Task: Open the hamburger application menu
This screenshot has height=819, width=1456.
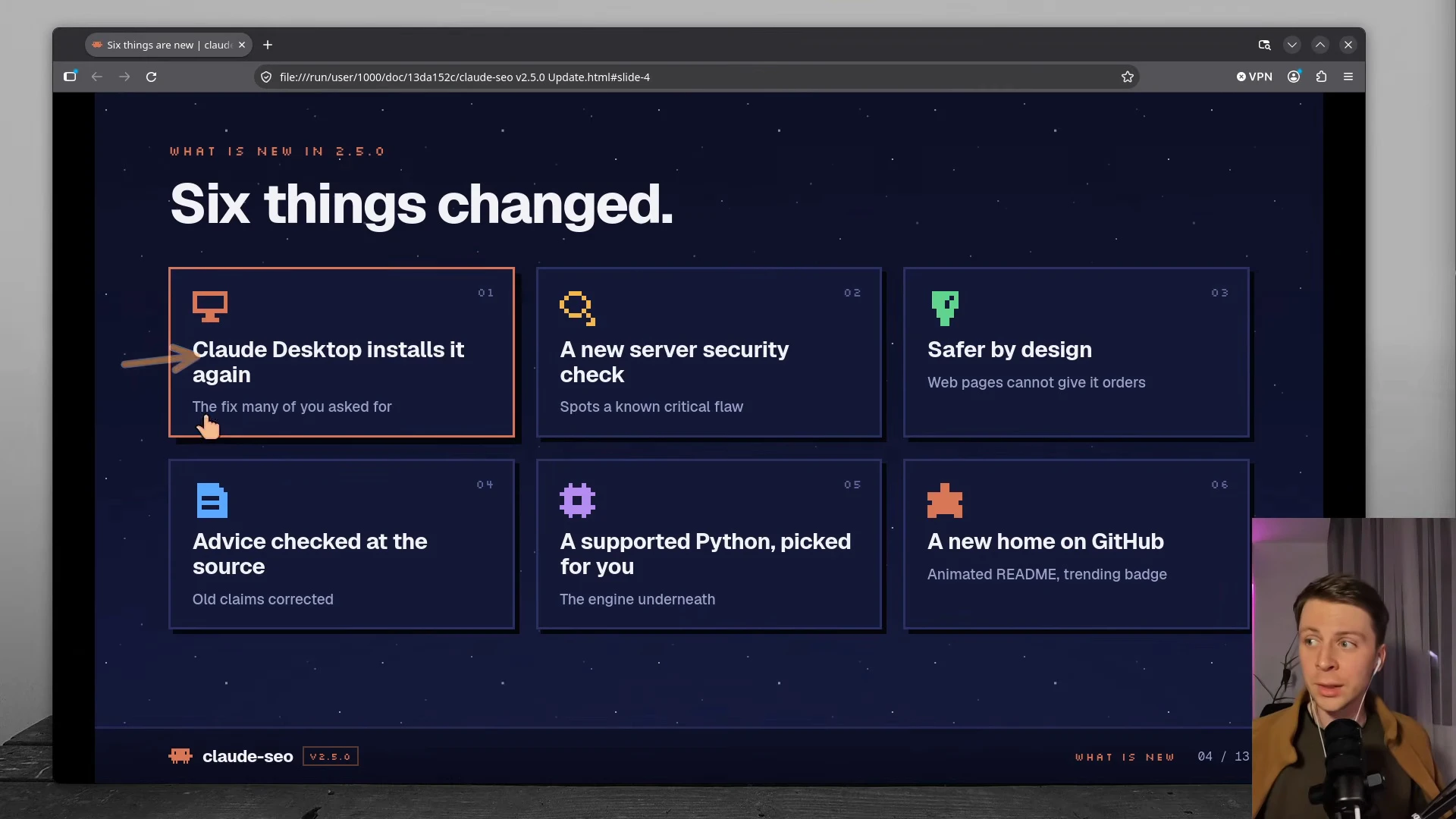Action: click(x=1348, y=77)
